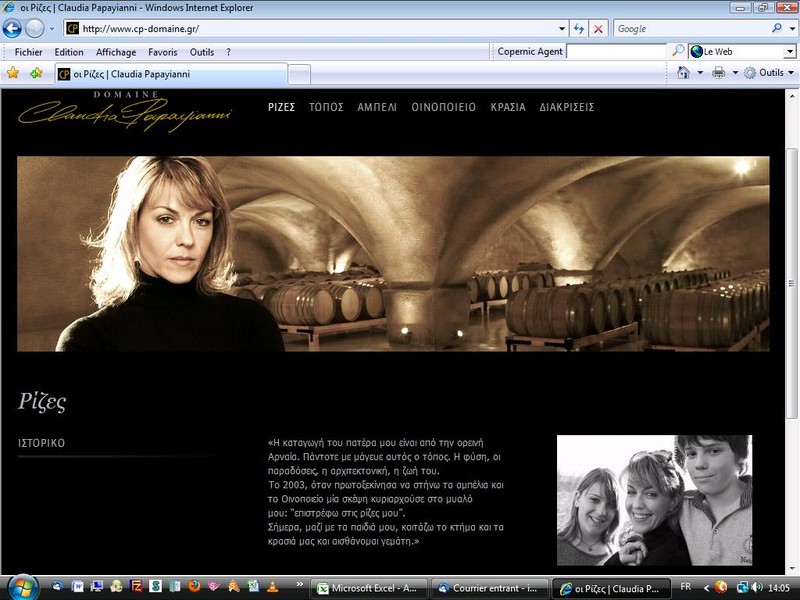Open the ΚΡΑΣΙΑ navigation link

click(508, 107)
